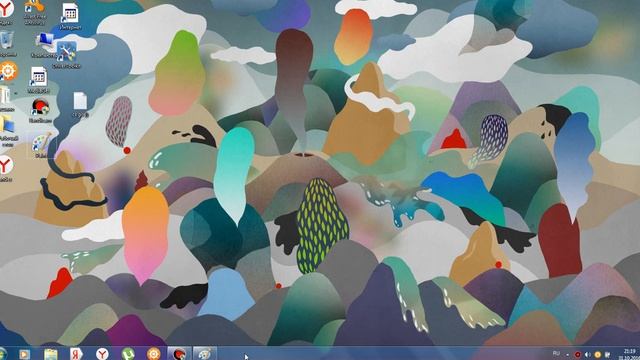This screenshot has width=640, height=360.
Task: Open the grid document shortcut beside orange gear
Action: (38, 80)
